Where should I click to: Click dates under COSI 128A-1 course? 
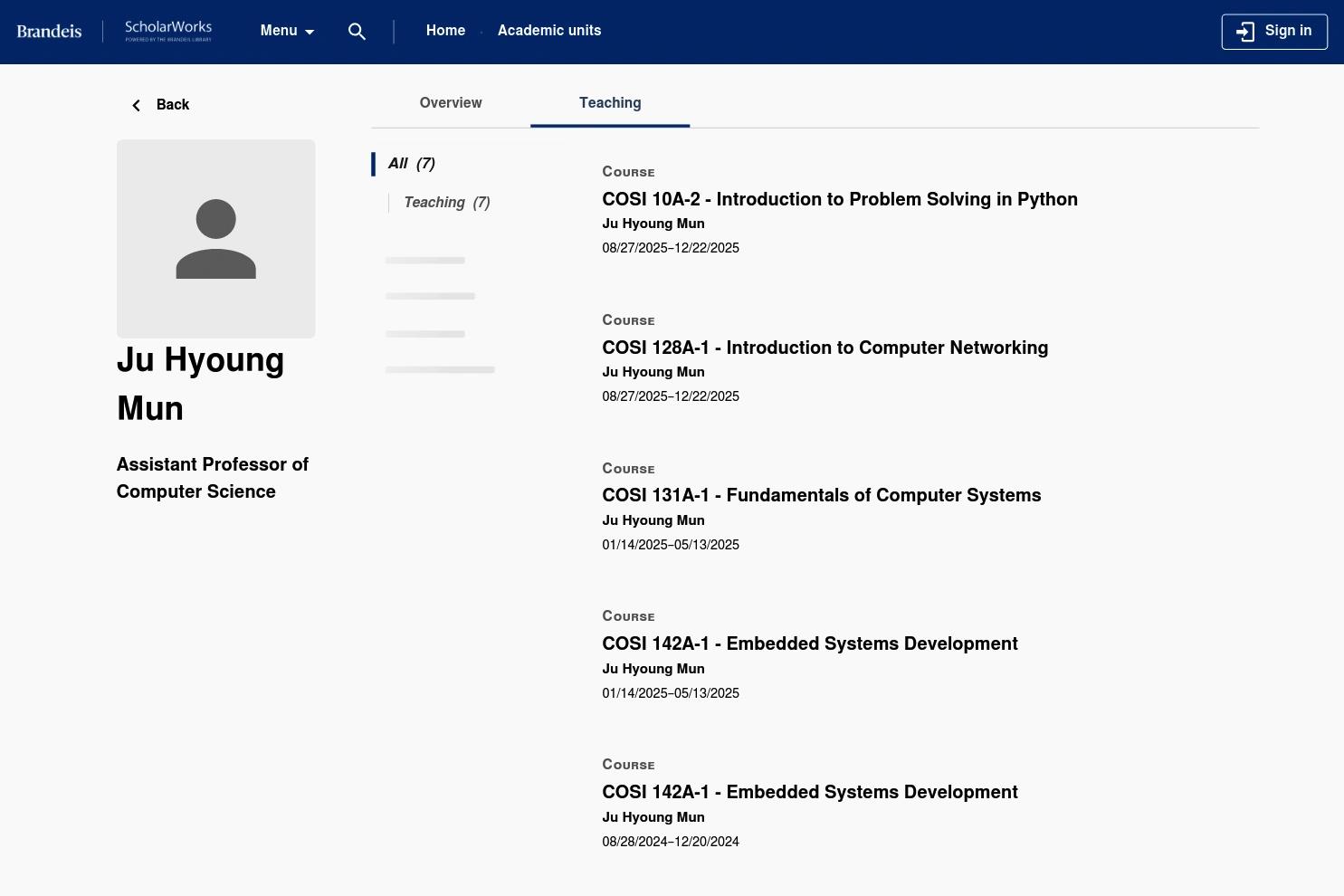pyautogui.click(x=671, y=396)
